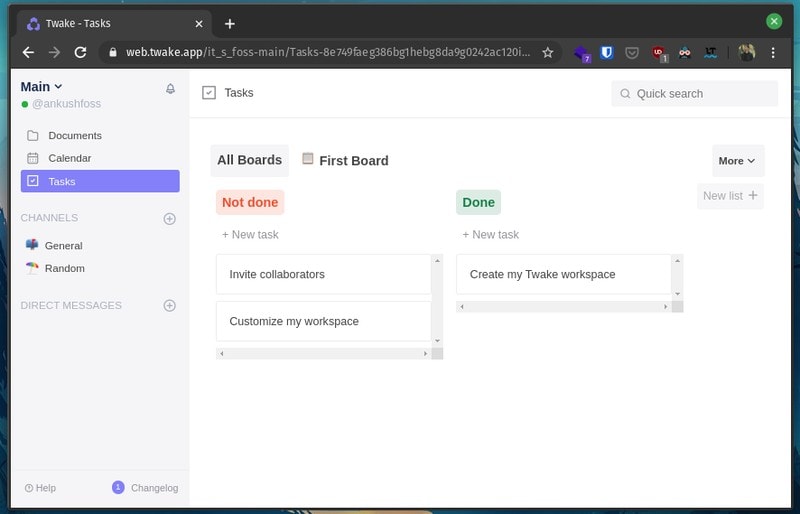Screen dimensions: 800x514
Task: Click Not done list scroll-down arrow
Action: (437, 341)
